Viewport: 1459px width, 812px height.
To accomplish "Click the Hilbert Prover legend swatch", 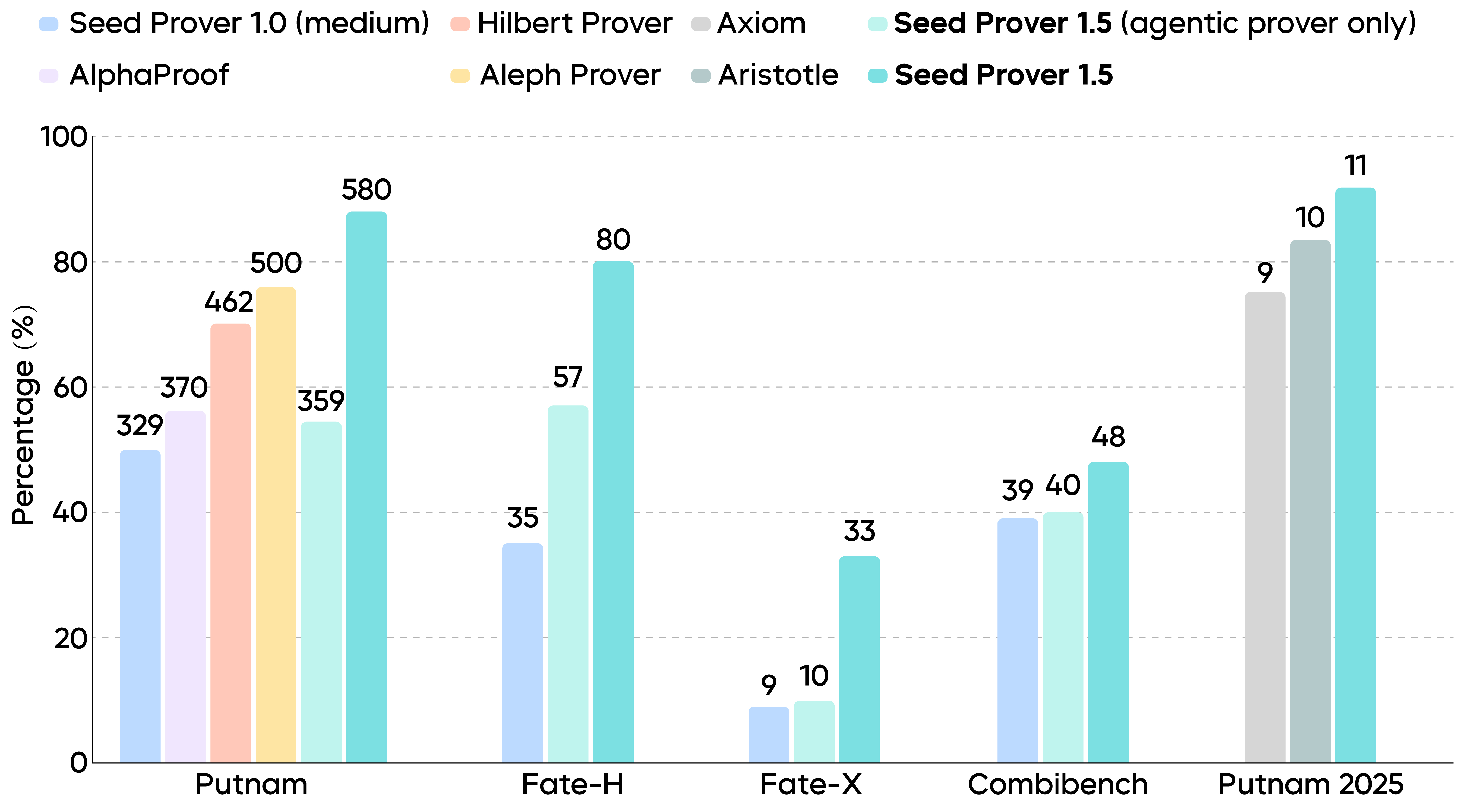I will coord(460,24).
